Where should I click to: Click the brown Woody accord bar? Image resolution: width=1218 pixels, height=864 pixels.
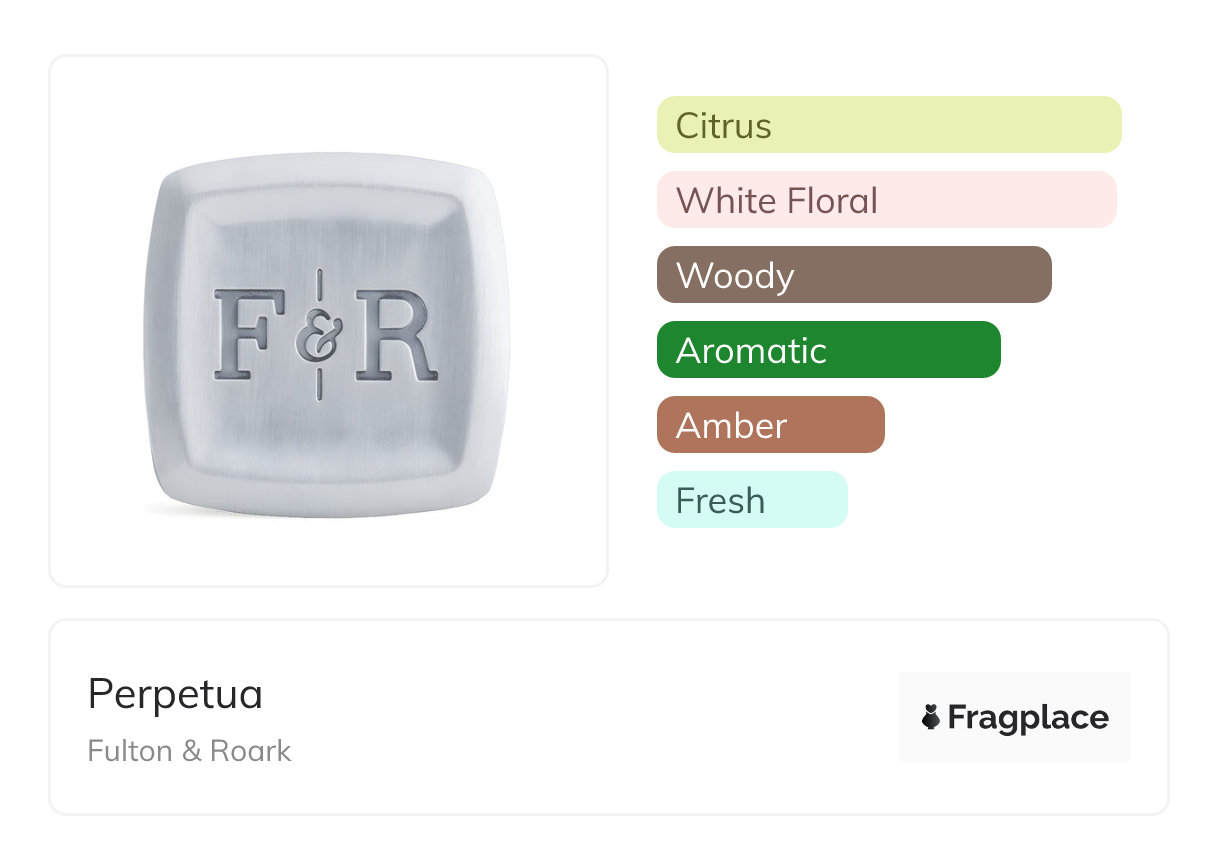click(x=854, y=275)
